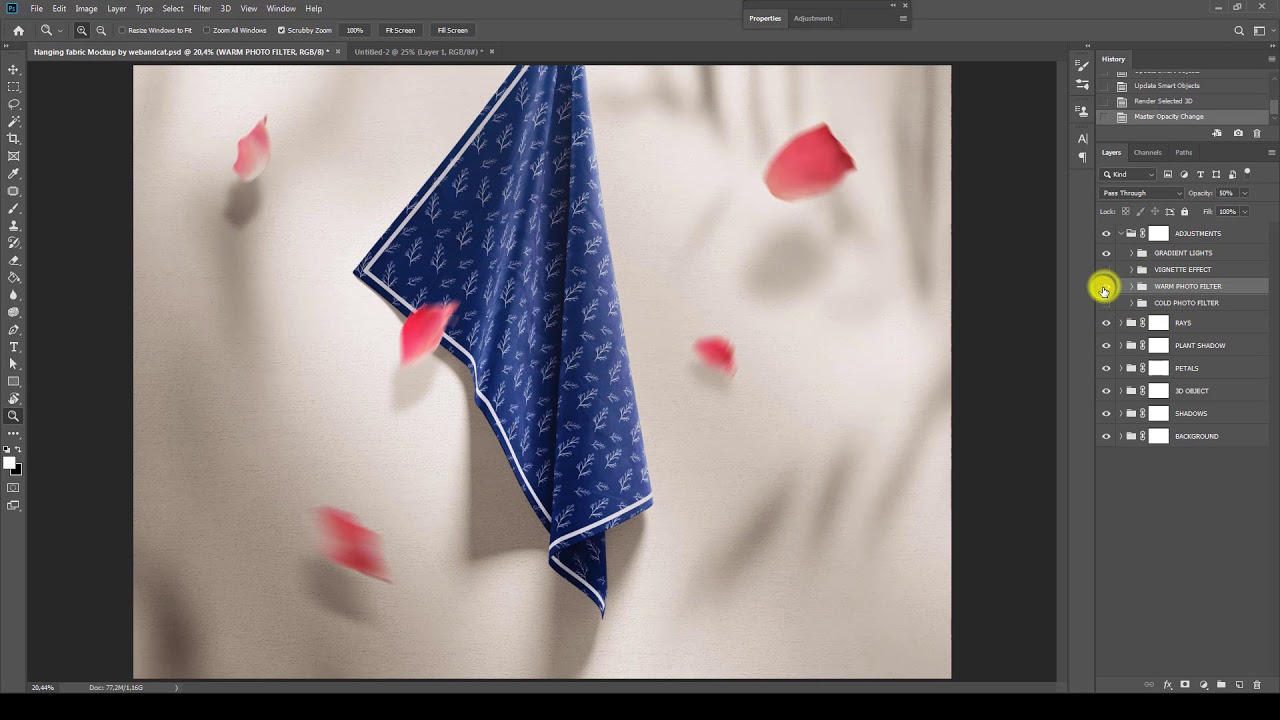Add layer style fx icon
Image resolution: width=1280 pixels, height=720 pixels.
(1167, 685)
